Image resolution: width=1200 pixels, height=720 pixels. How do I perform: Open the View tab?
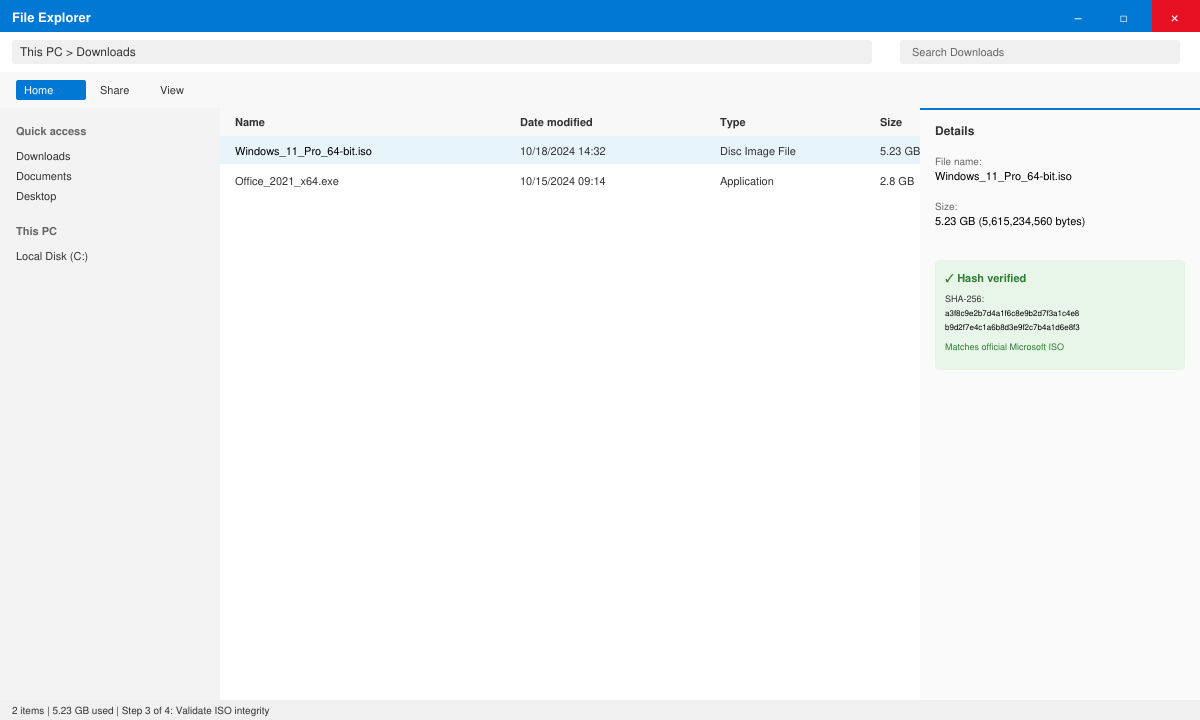tap(172, 90)
